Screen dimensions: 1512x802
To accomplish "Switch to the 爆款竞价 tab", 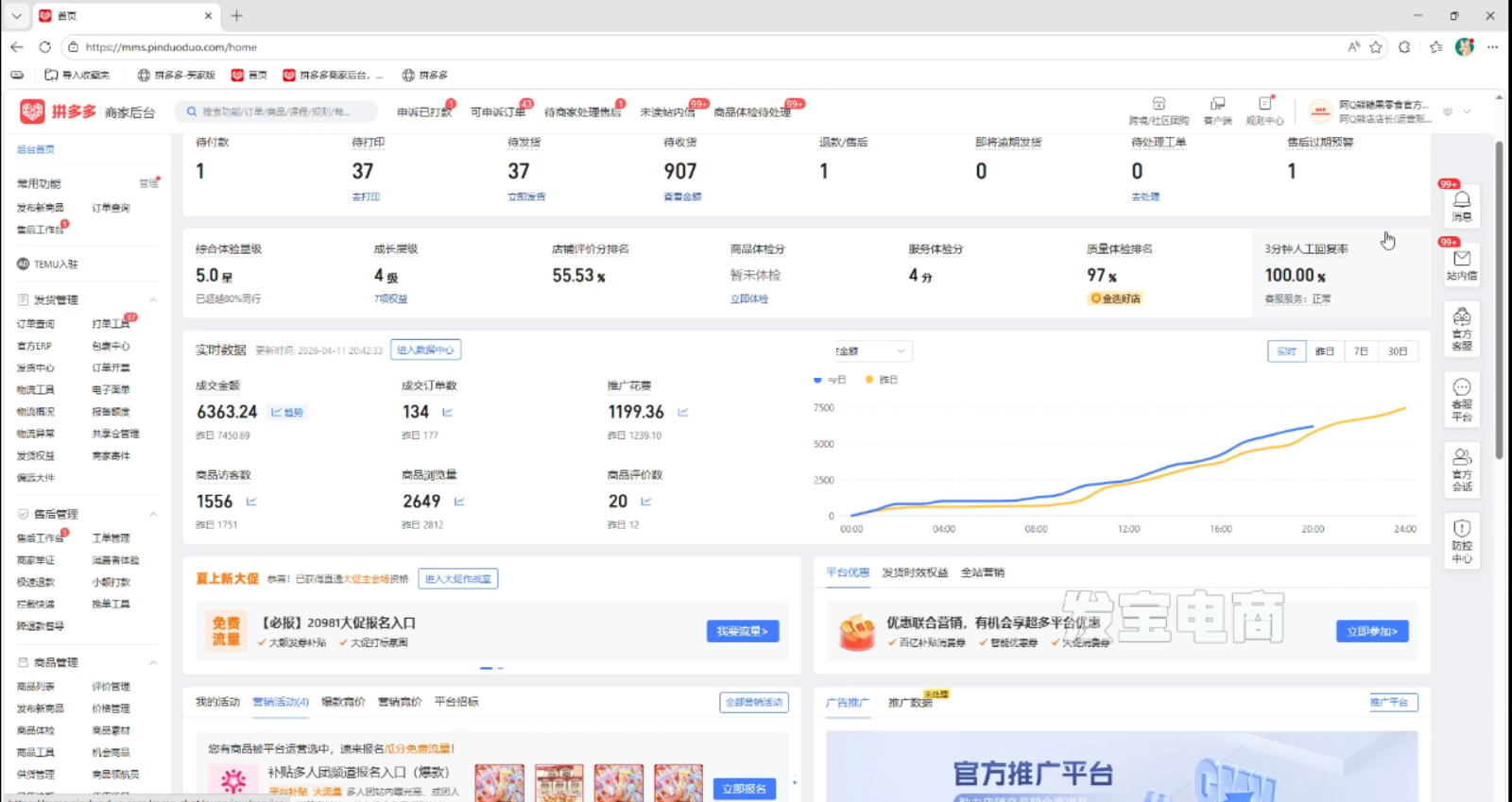I will pos(343,702).
